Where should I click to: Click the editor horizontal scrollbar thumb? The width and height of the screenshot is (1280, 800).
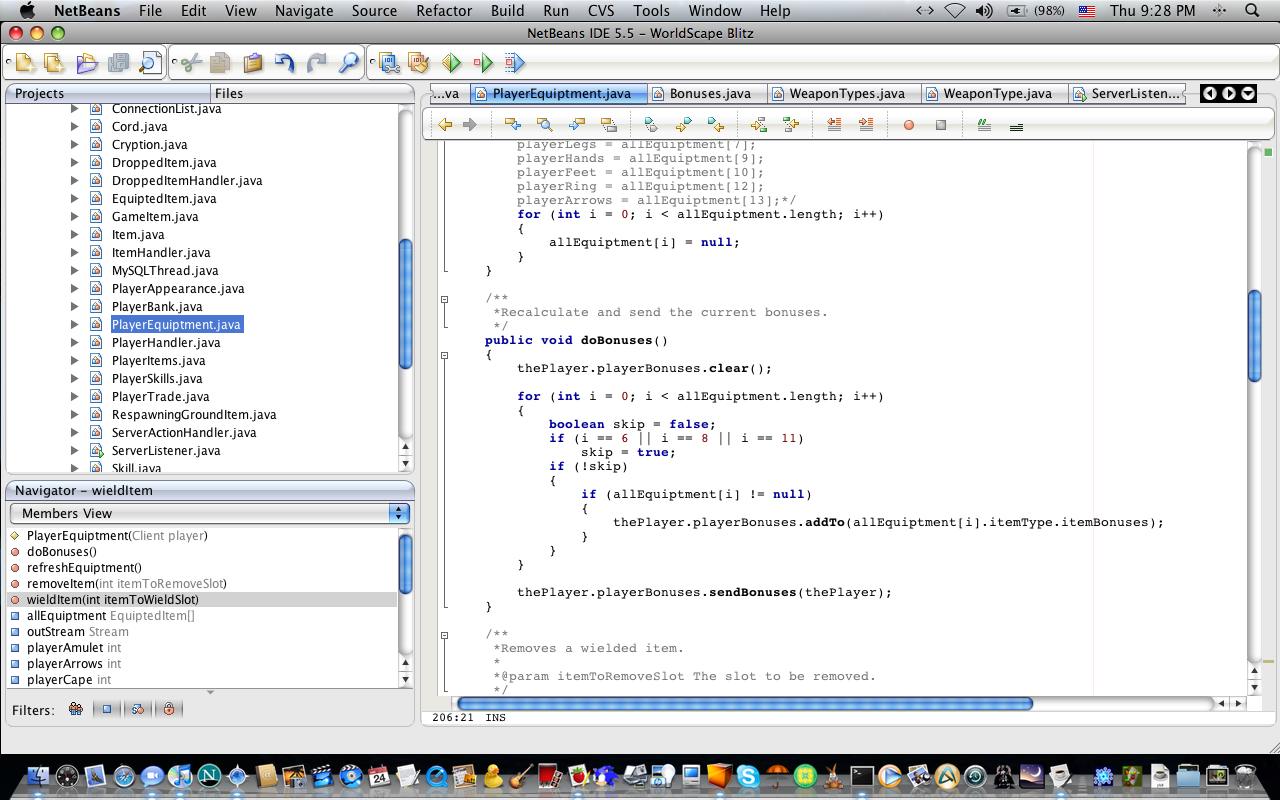(x=745, y=704)
